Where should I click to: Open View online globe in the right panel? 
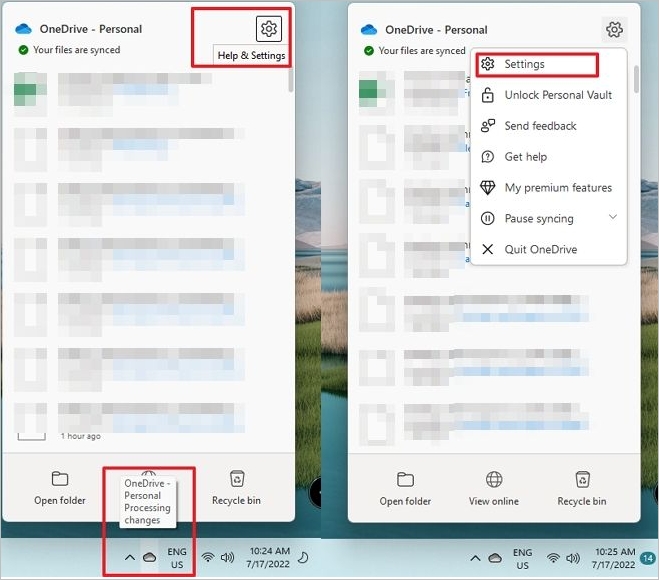click(x=494, y=480)
